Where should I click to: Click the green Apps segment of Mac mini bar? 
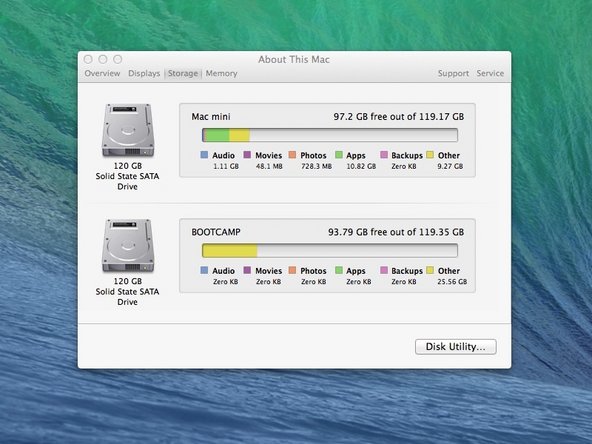click(218, 135)
